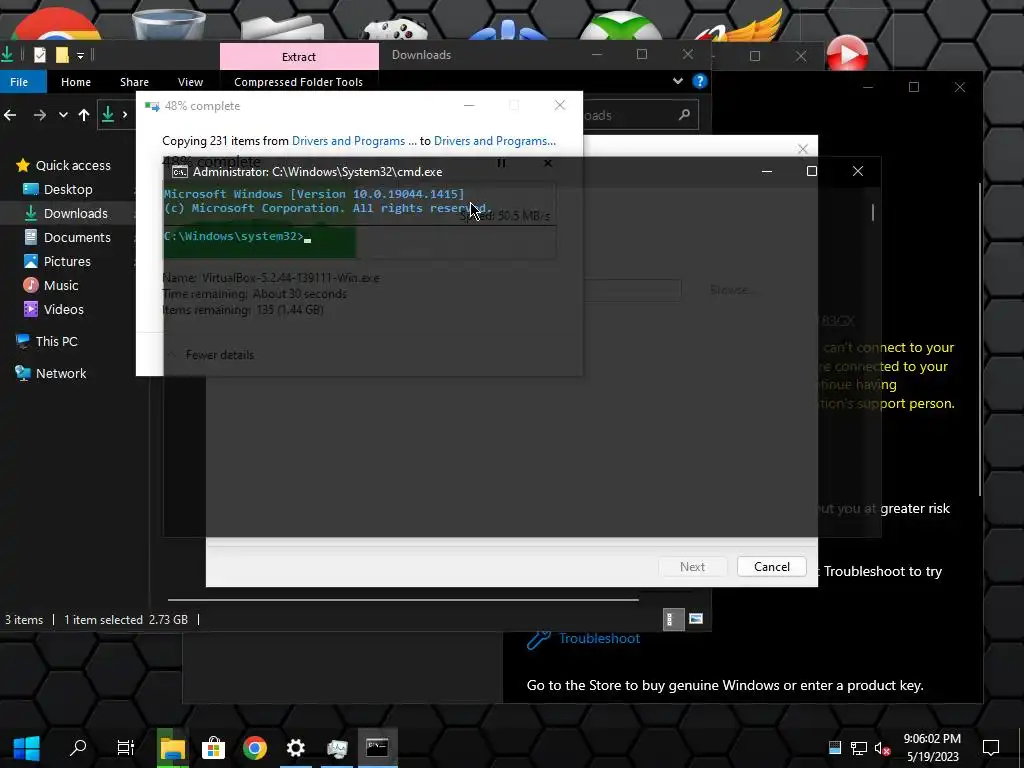Open Explorer Help question mark icon
Image resolution: width=1024 pixels, height=768 pixels.
coord(699,81)
